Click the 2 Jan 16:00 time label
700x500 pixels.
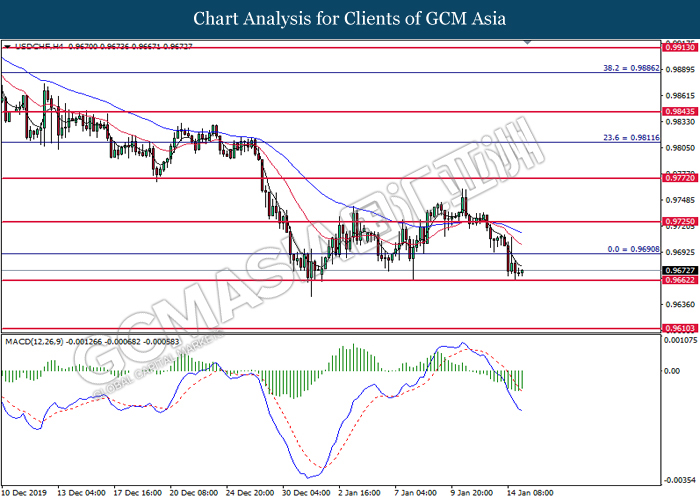(x=360, y=493)
